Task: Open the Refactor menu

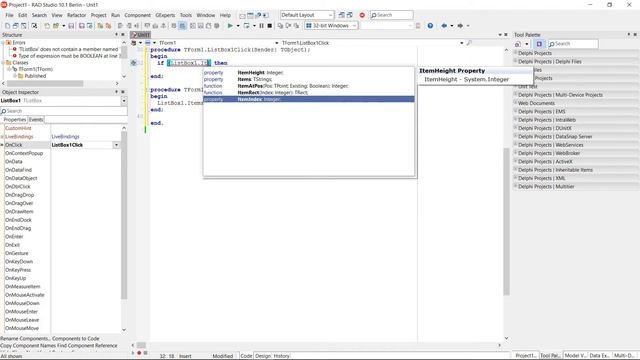Action: (x=77, y=15)
